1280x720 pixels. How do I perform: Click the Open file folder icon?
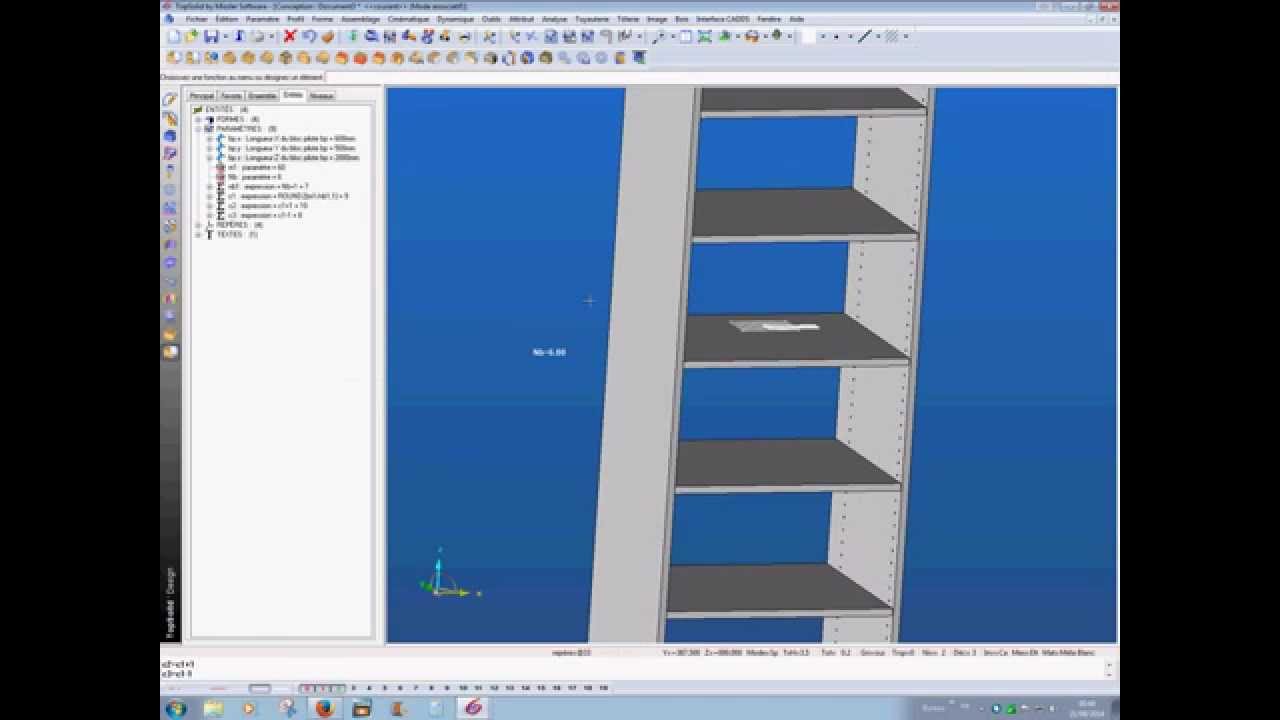192,36
